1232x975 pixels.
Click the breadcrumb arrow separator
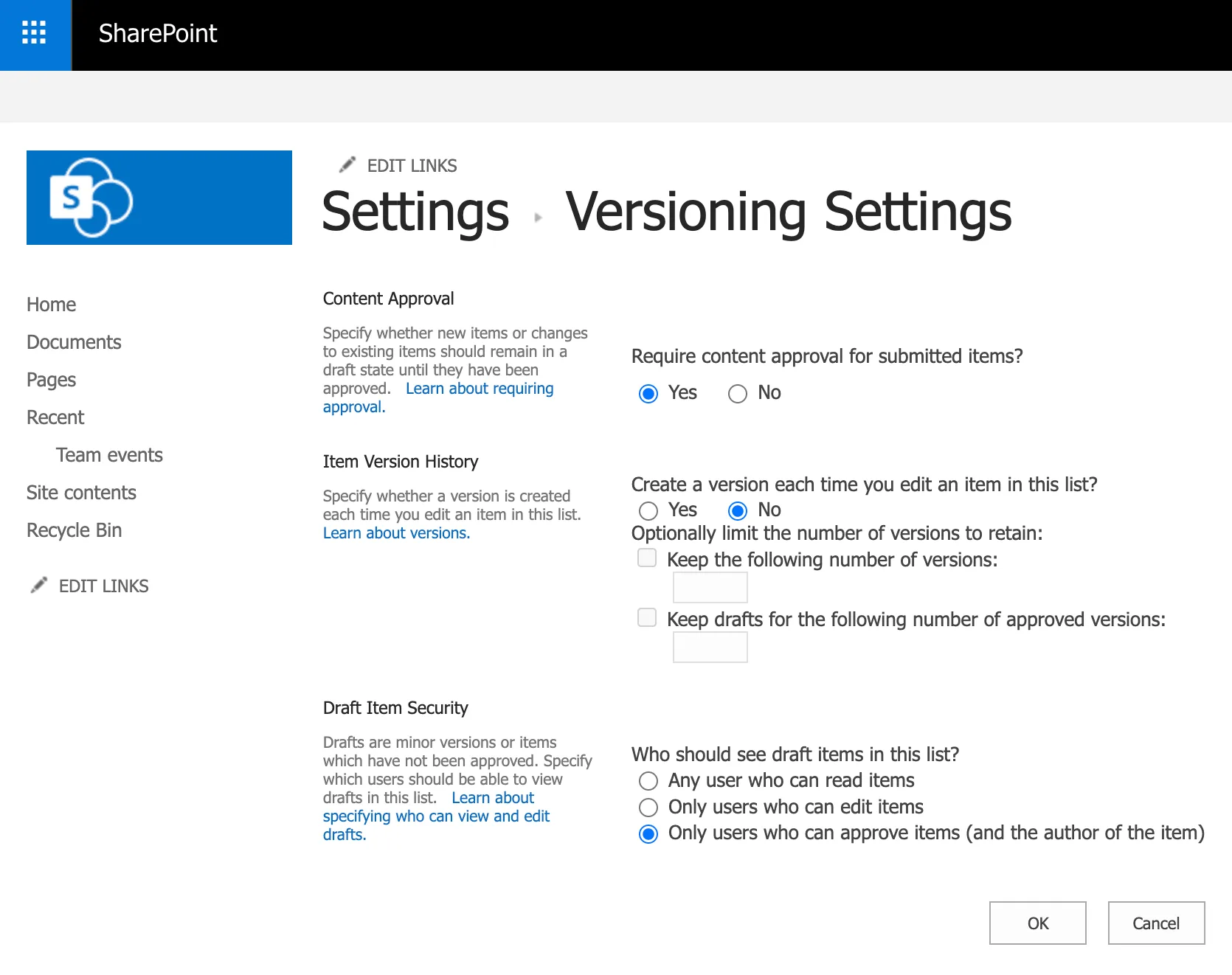point(538,218)
